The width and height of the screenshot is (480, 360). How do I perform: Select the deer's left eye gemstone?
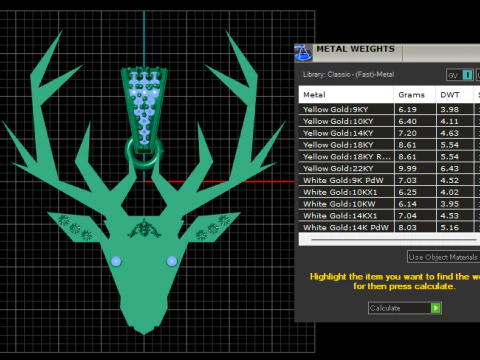[x=116, y=261]
